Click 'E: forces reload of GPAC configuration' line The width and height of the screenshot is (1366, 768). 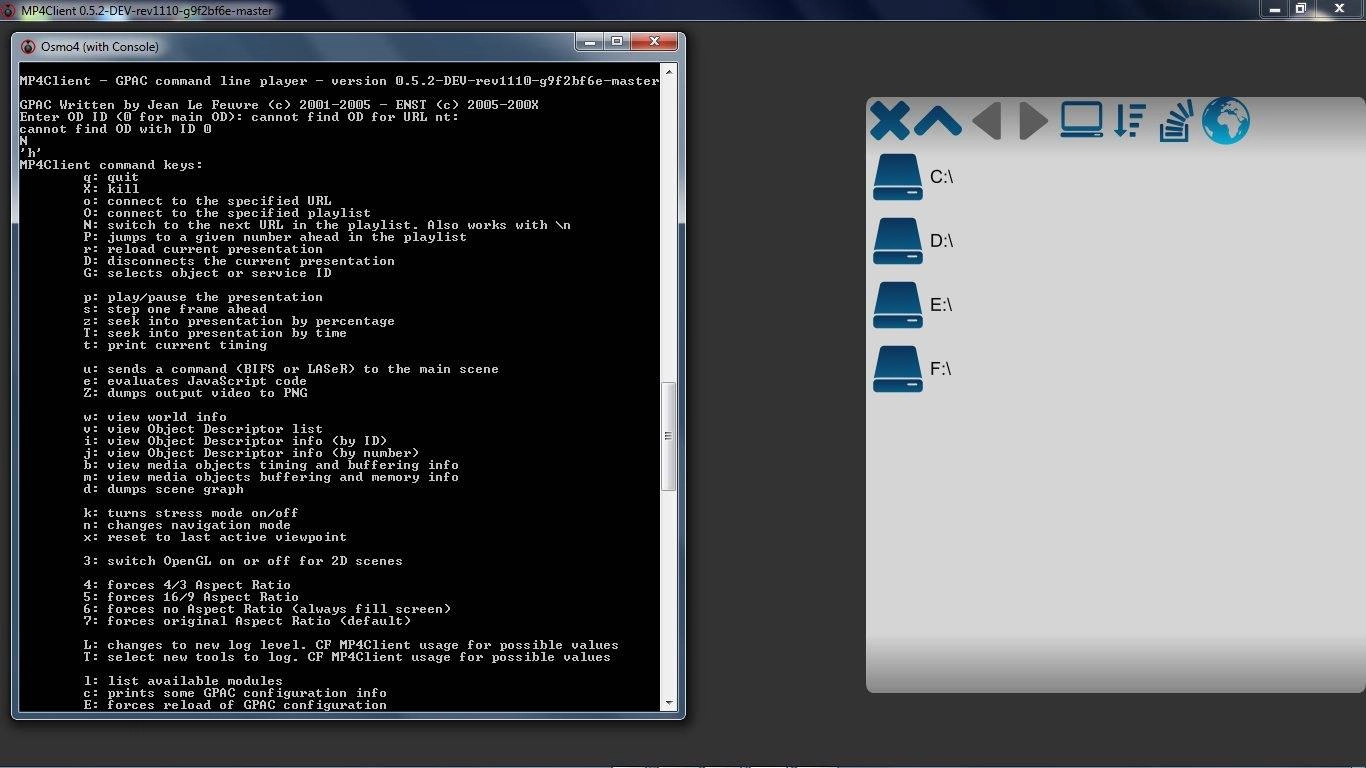coord(235,705)
